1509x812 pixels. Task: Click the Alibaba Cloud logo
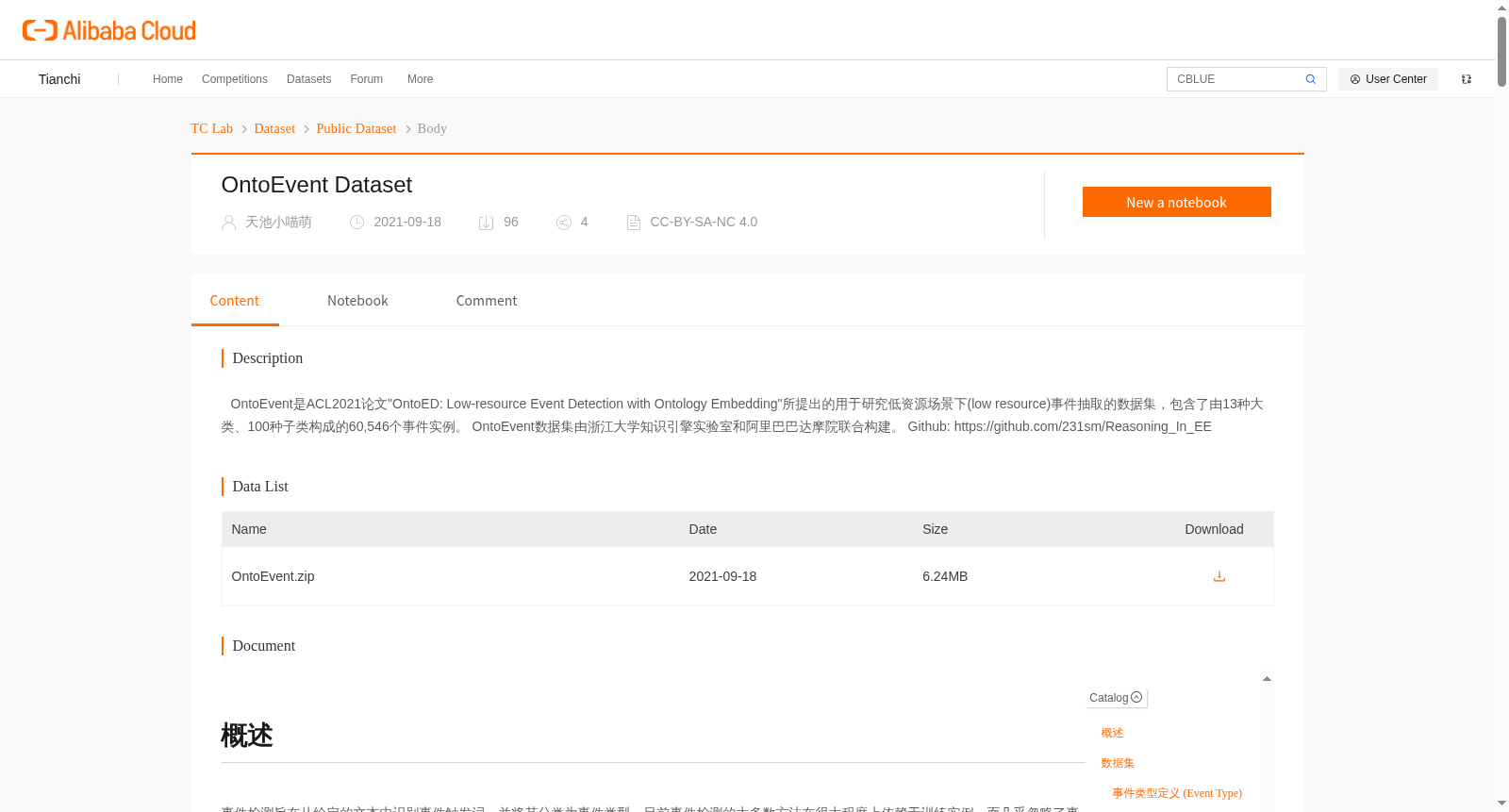coord(109,30)
